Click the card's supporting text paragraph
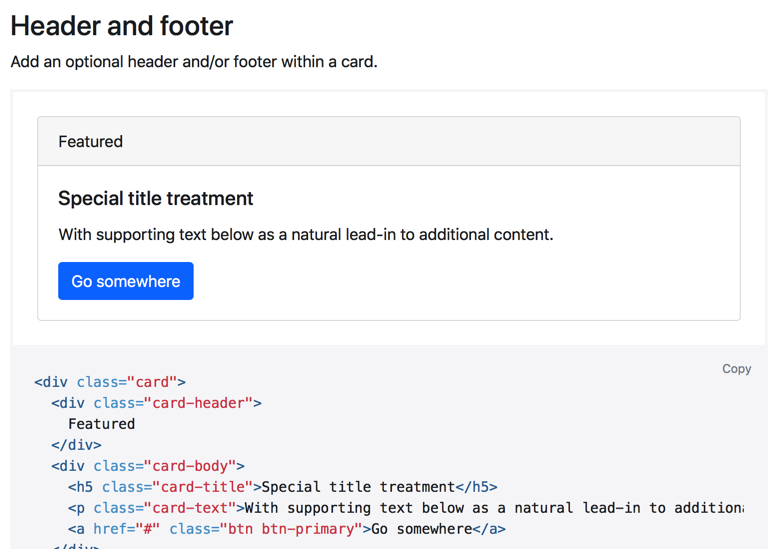 [x=305, y=234]
